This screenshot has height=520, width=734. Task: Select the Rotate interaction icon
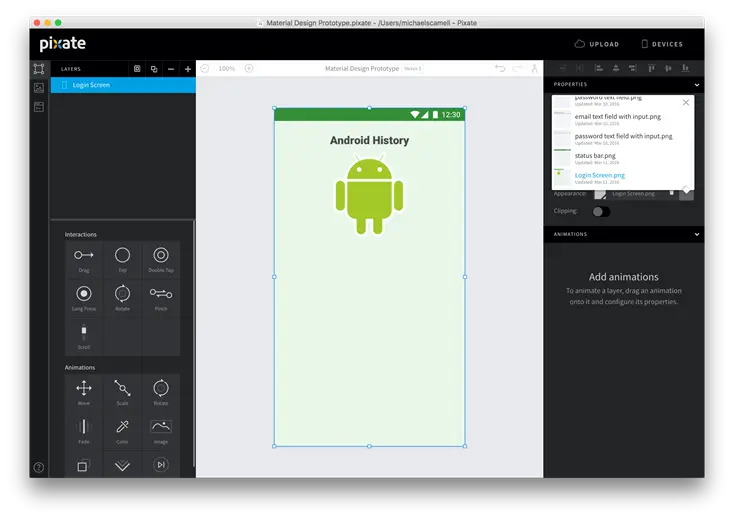pos(122,293)
